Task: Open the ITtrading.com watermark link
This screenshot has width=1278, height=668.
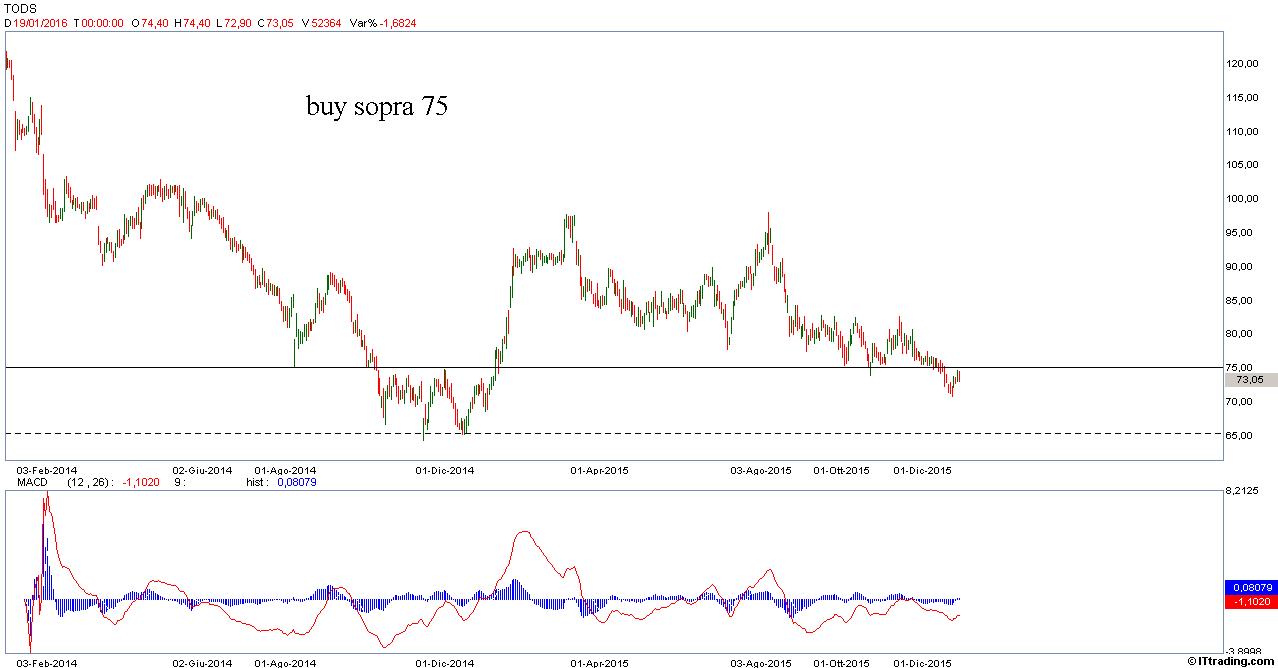Action: click(1231, 661)
